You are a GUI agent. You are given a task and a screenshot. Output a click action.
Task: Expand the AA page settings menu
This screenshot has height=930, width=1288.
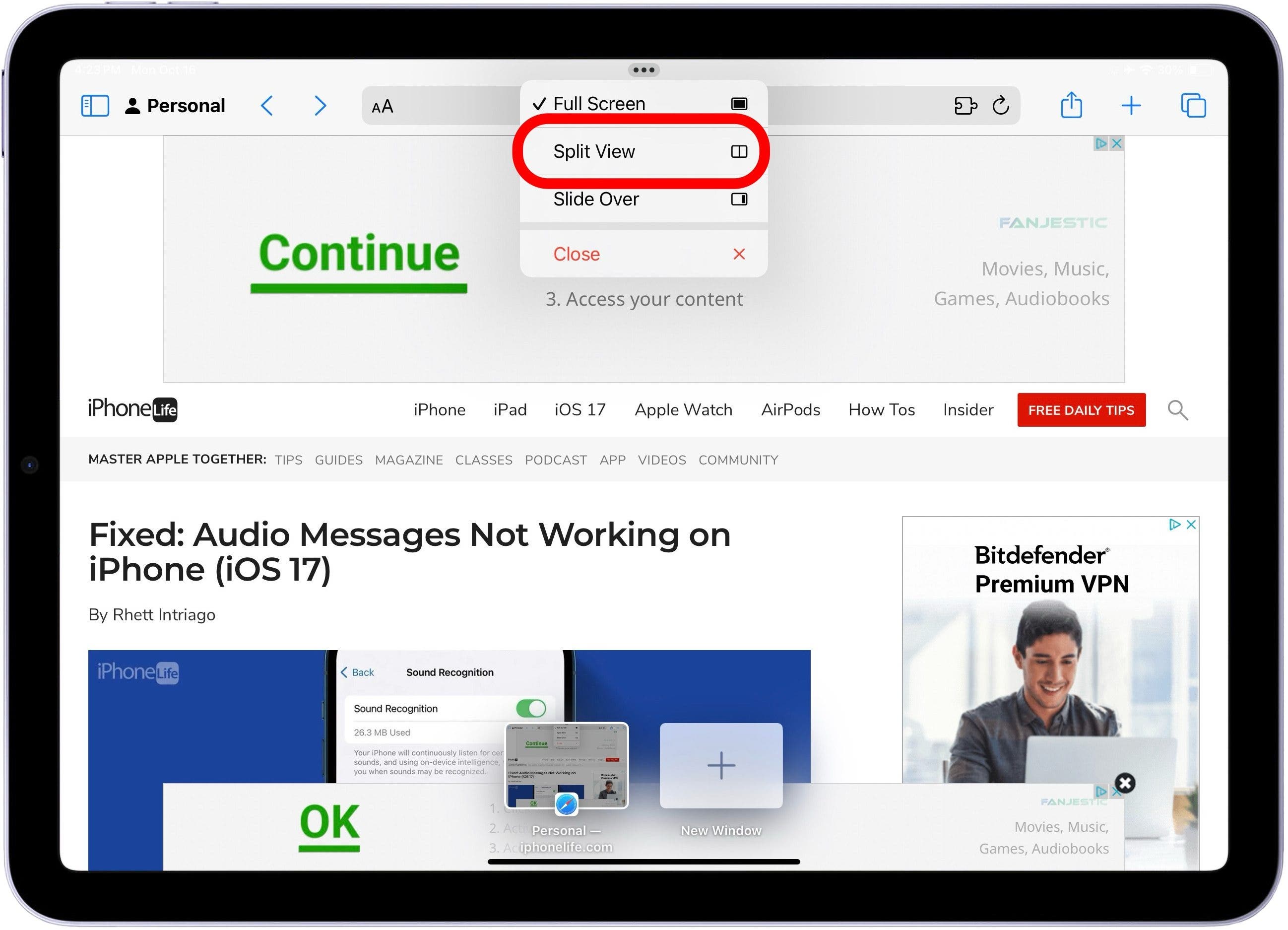tap(382, 107)
